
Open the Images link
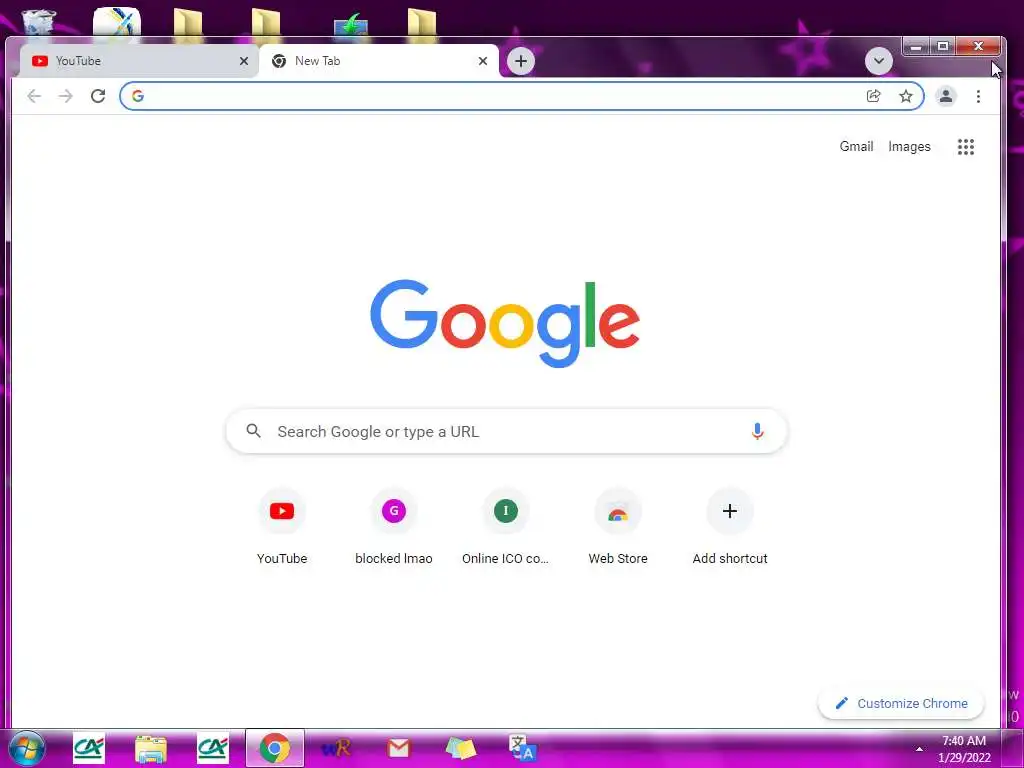pyautogui.click(x=909, y=146)
